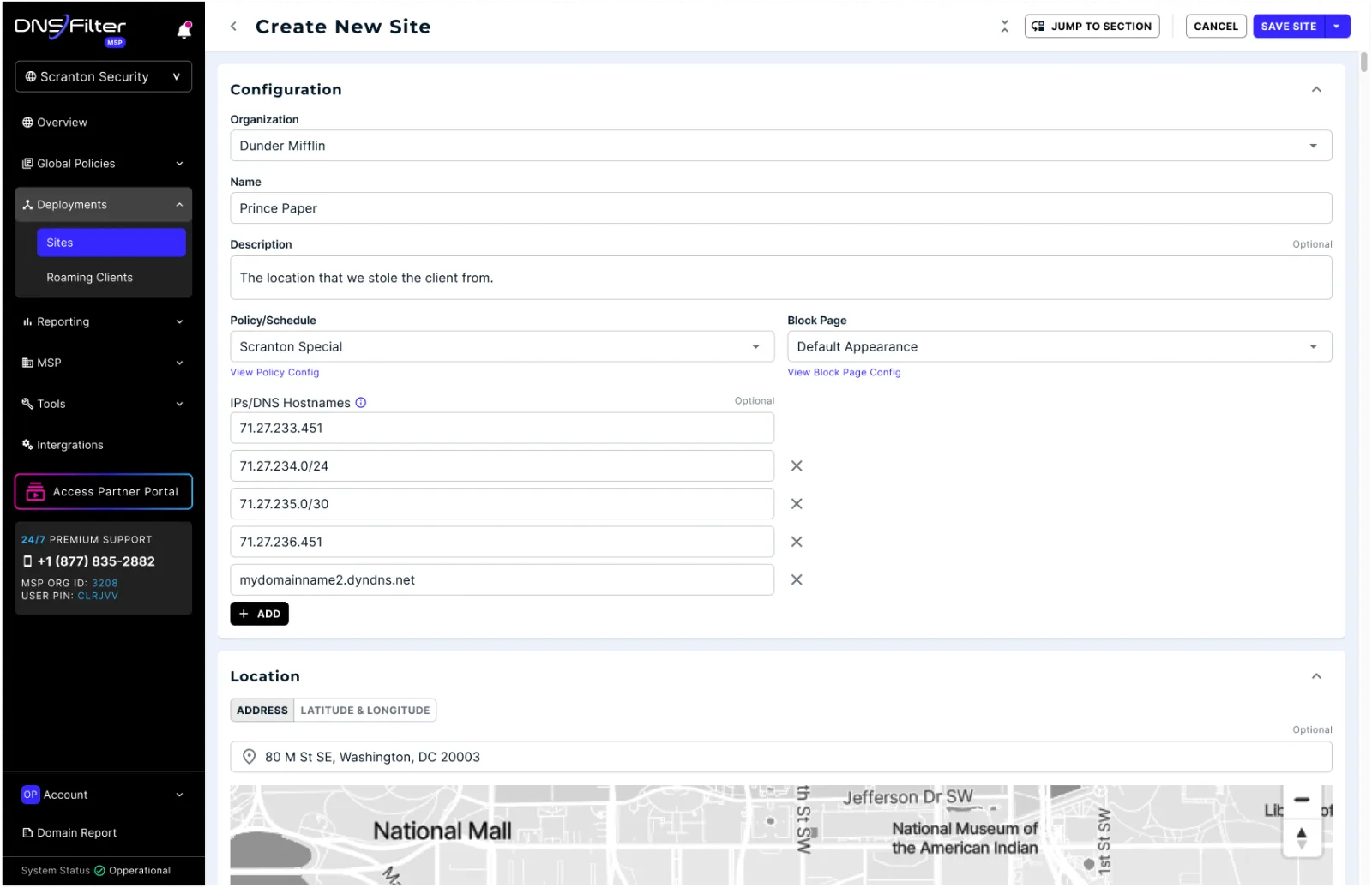This screenshot has height=888, width=1372.
Task: Click the Cancel button
Action: [x=1215, y=27]
